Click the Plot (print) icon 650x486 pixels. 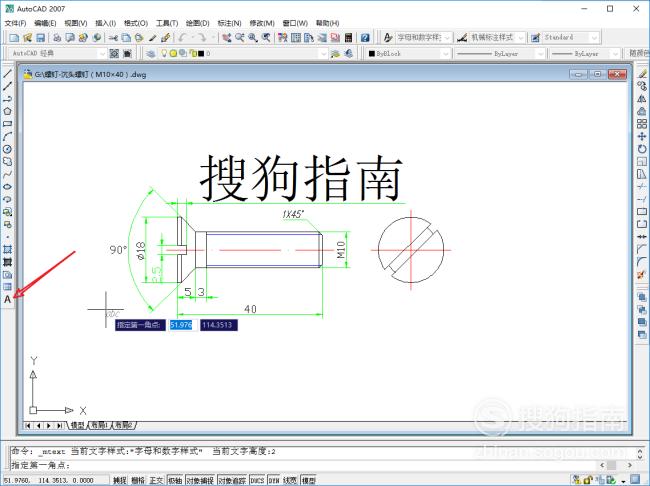coord(57,38)
